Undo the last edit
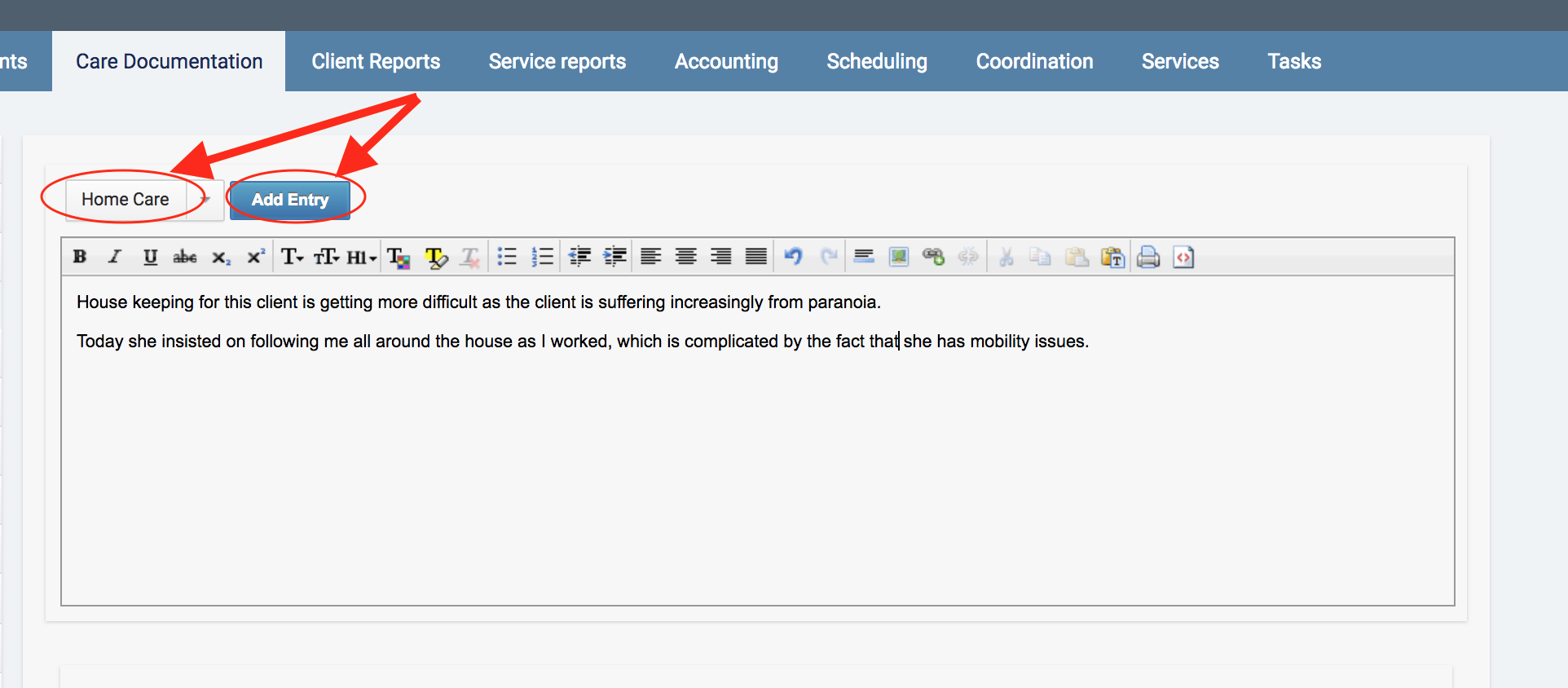This screenshot has height=688, width=1568. 793,257
